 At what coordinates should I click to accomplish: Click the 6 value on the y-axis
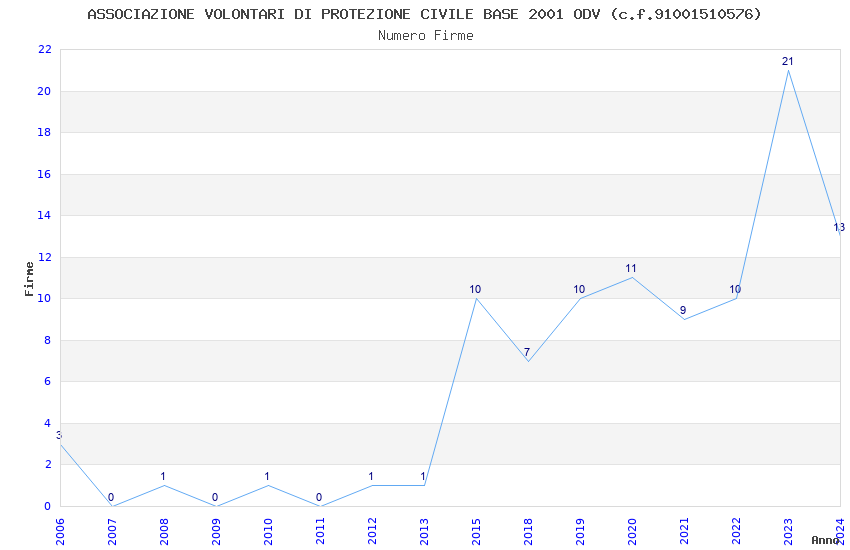tap(47, 382)
